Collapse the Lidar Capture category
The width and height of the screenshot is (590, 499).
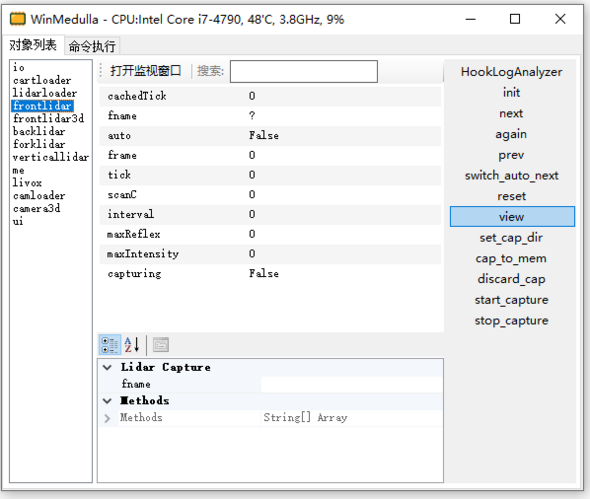[x=108, y=367]
